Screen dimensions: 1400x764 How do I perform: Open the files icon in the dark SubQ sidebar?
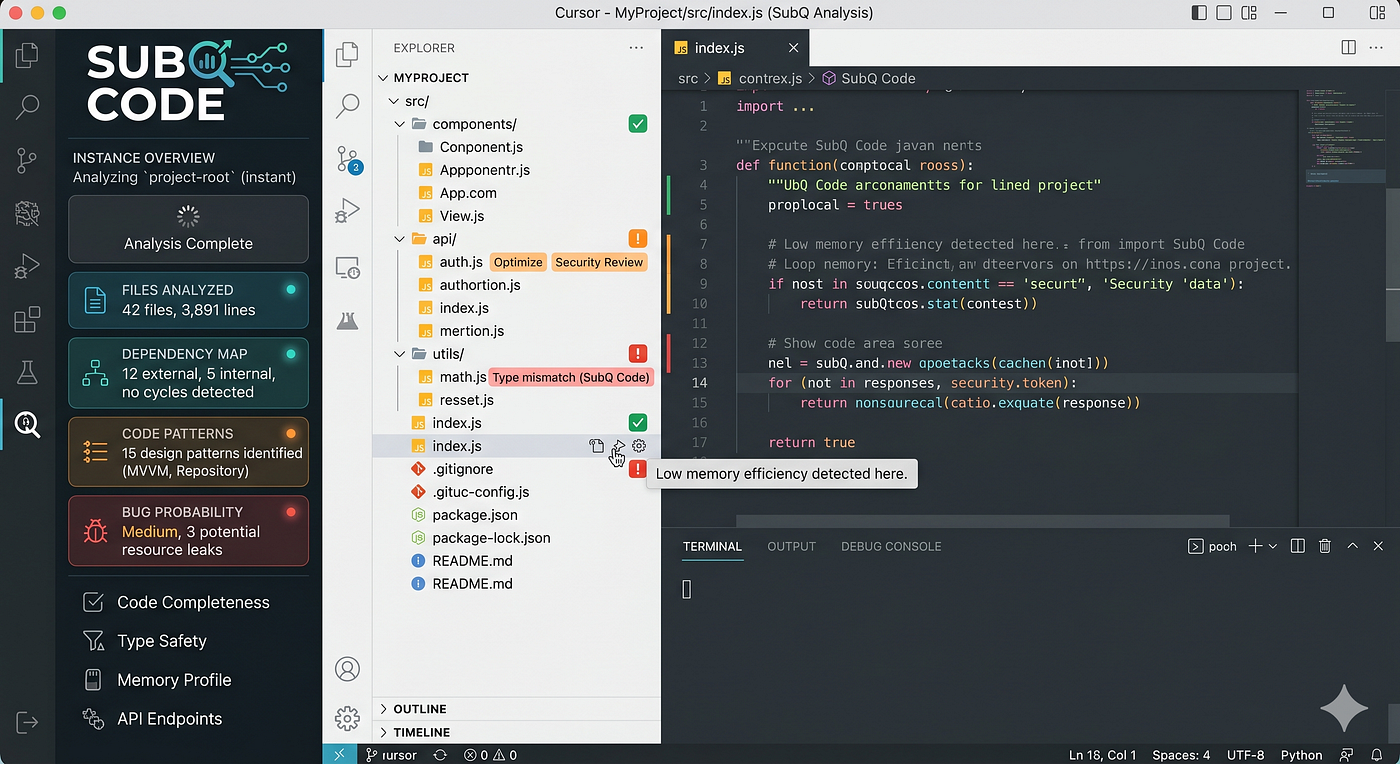click(x=27, y=55)
